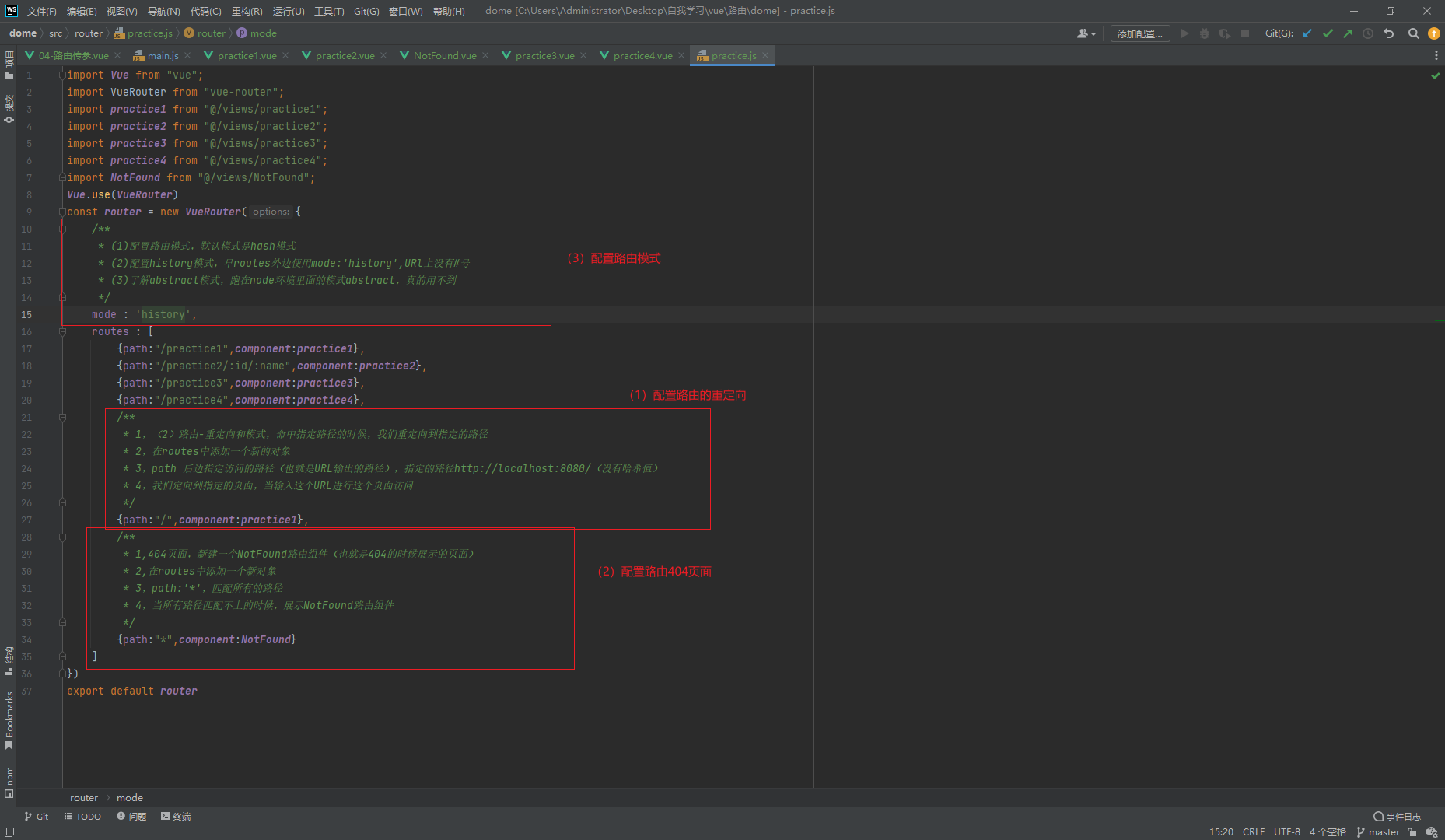Image resolution: width=1445 pixels, height=840 pixels.
Task: Open the 问题 problems tool window
Action: click(131, 817)
